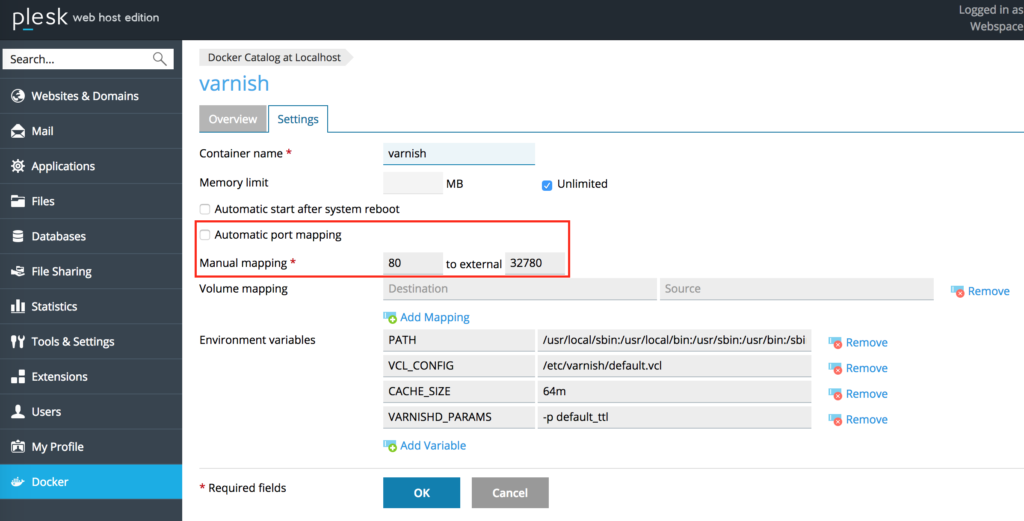The width and height of the screenshot is (1024, 521).
Task: Click the Databases cylinder icon
Action: [18, 236]
